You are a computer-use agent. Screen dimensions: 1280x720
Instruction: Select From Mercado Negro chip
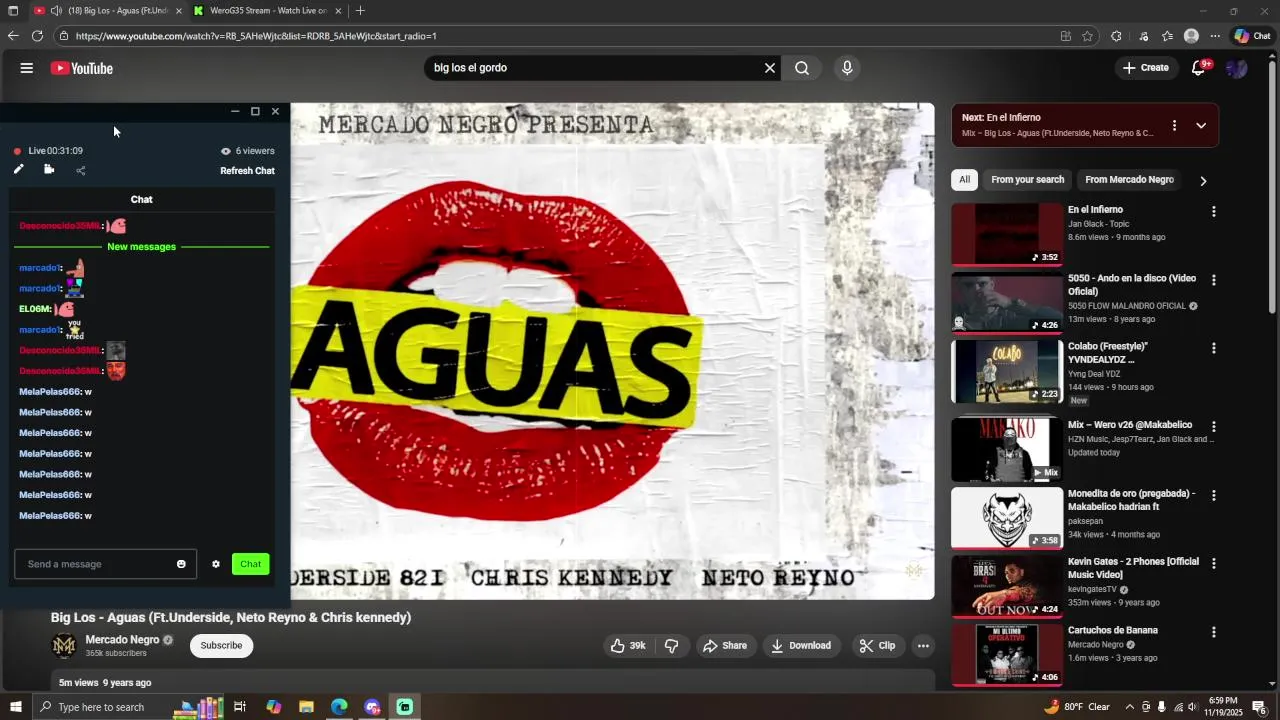[1129, 180]
